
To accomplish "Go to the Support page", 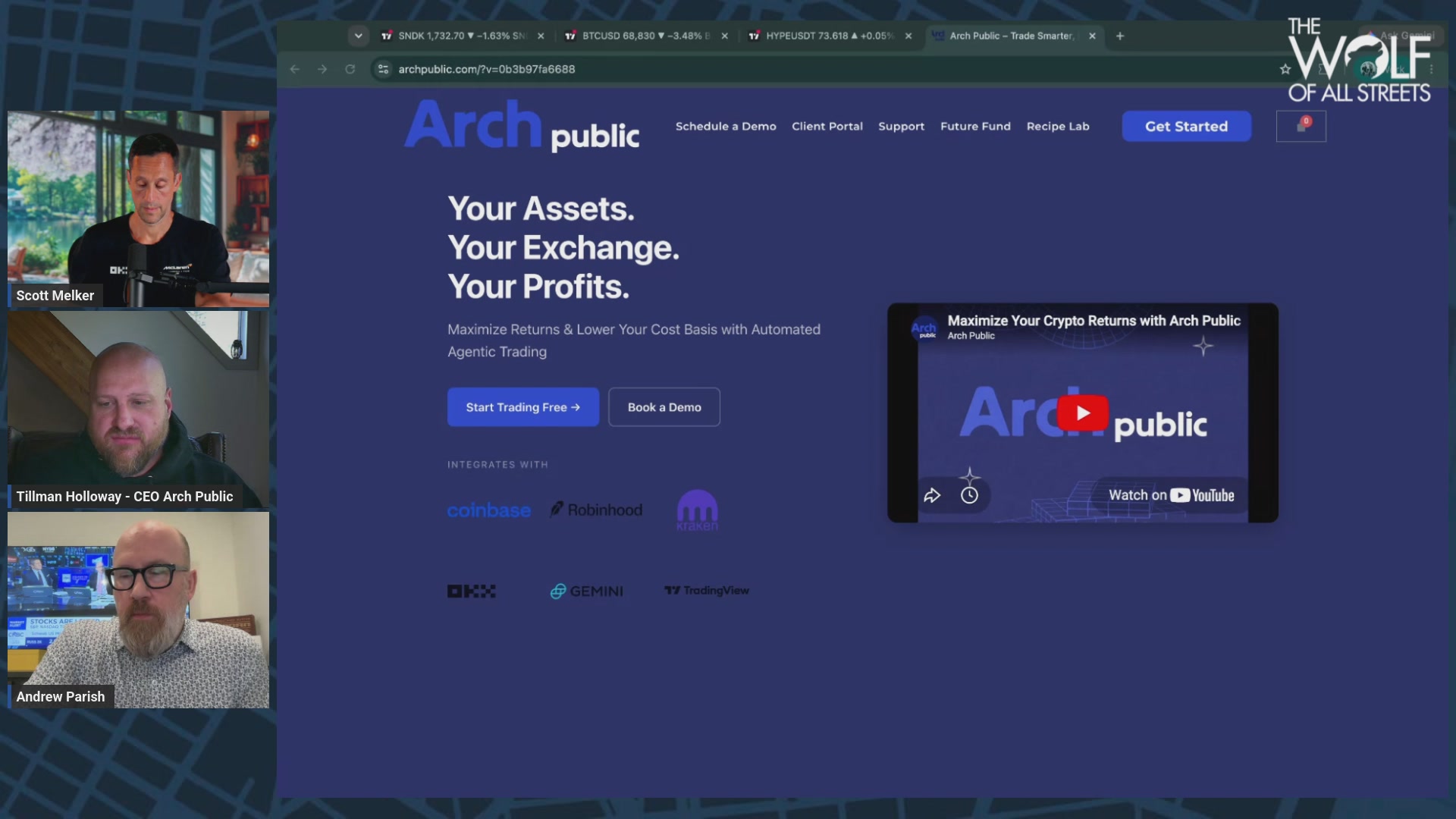I will point(901,127).
